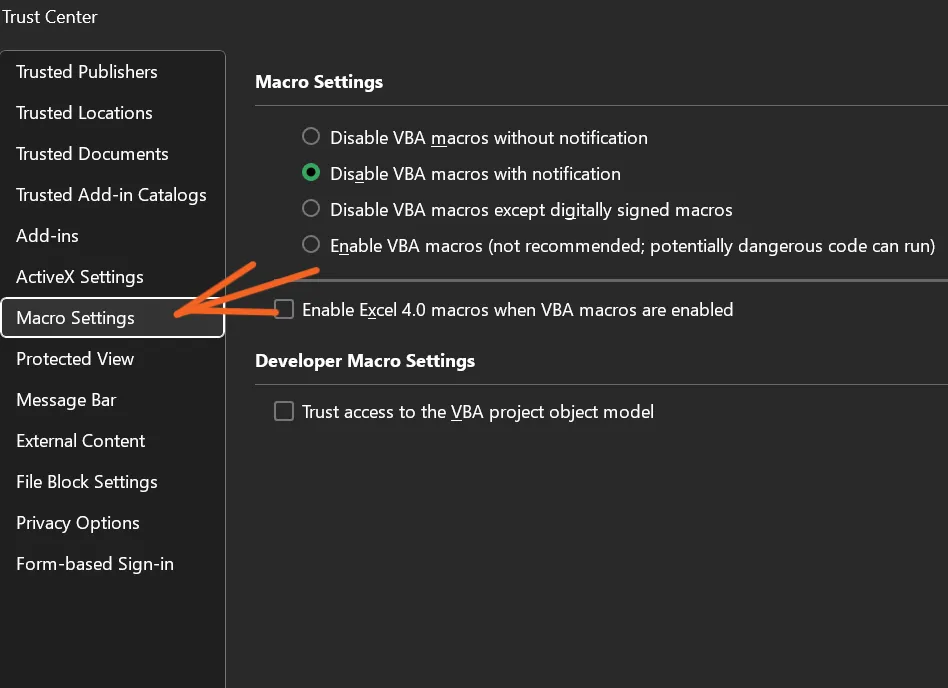Viewport: 948px width, 688px height.
Task: Open the Message Bar settings page
Action: coord(66,400)
